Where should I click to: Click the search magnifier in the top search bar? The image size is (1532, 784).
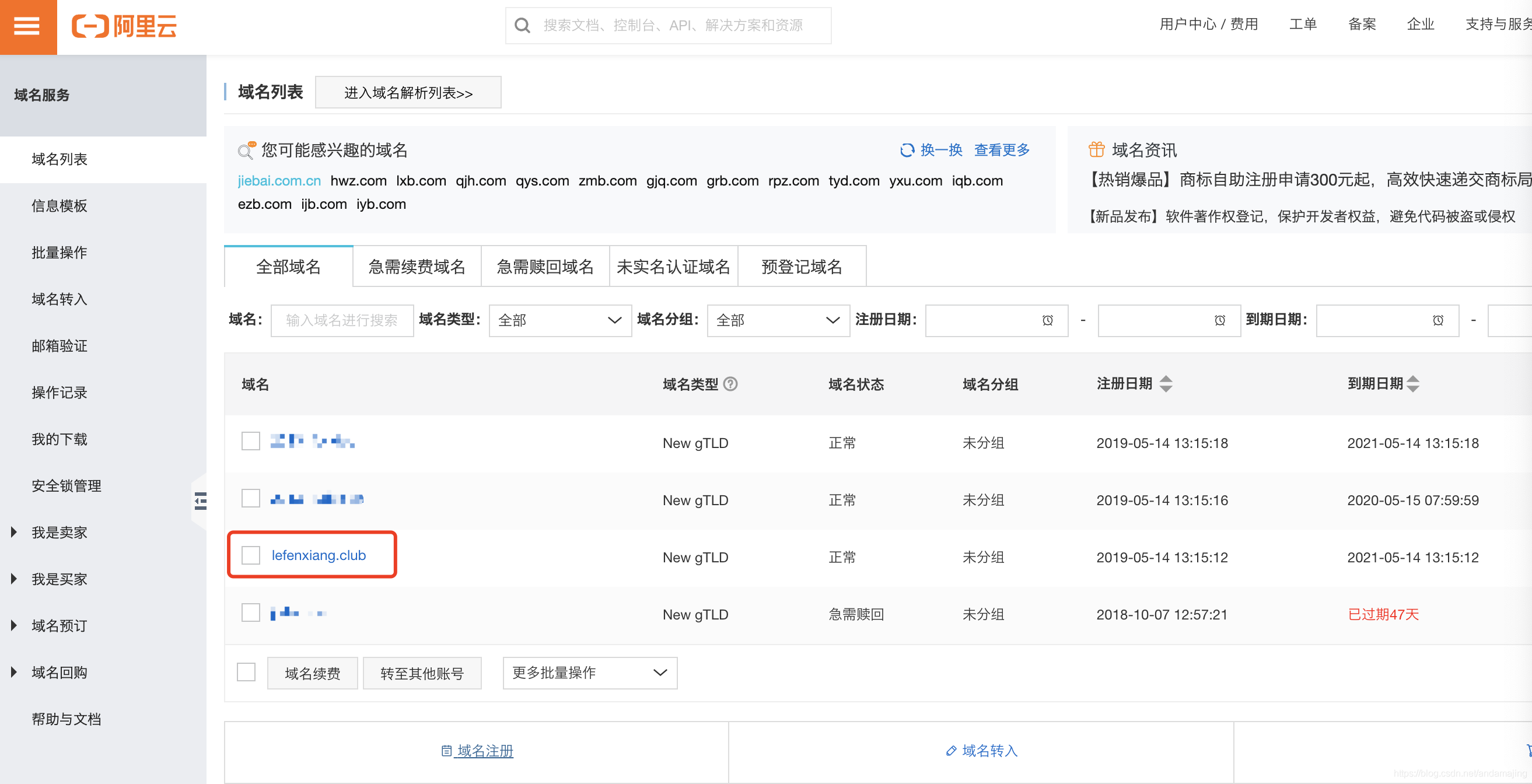coord(522,25)
